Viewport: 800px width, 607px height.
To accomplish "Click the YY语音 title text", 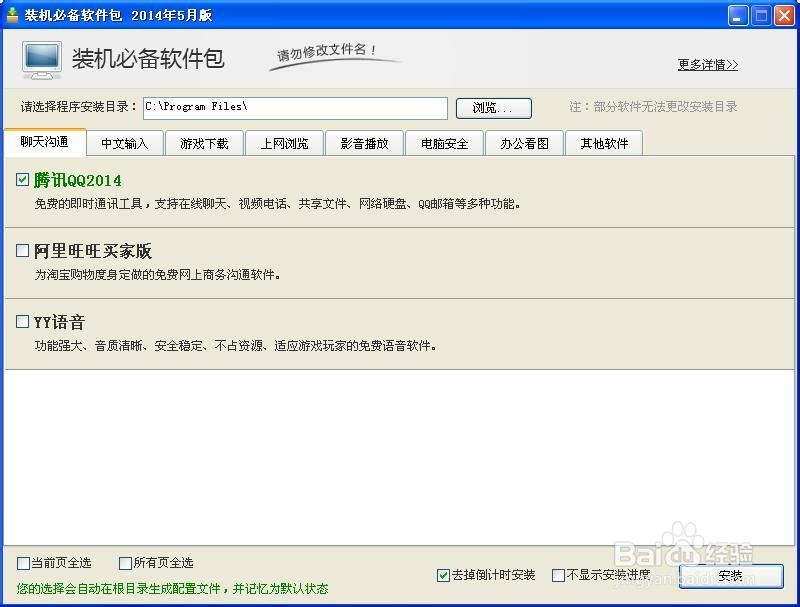I will 59,322.
